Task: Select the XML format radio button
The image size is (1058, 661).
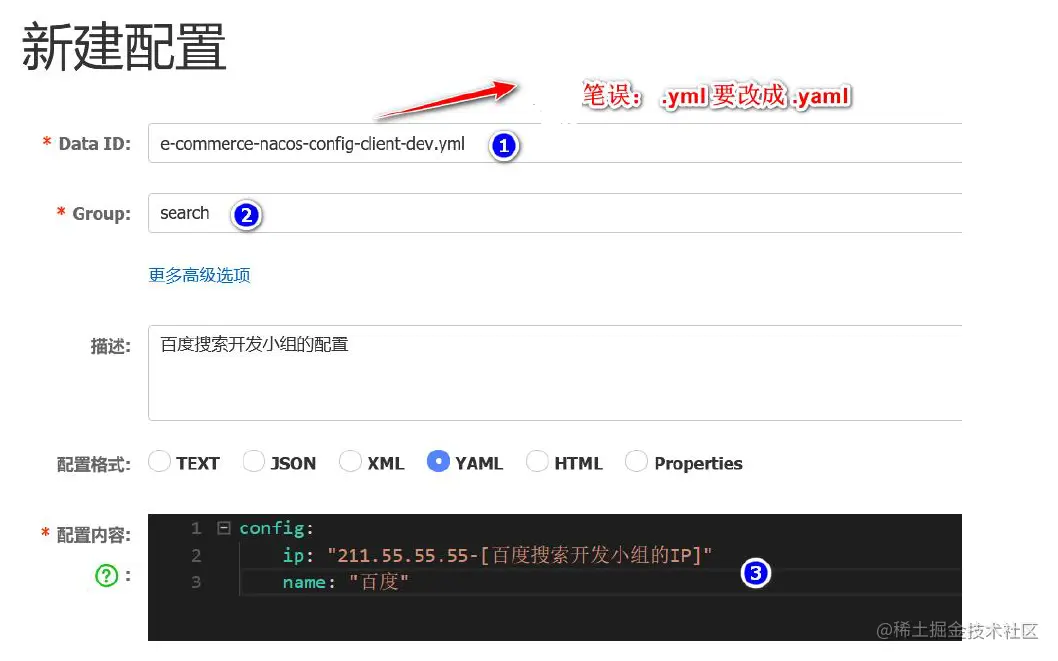Action: (x=350, y=462)
